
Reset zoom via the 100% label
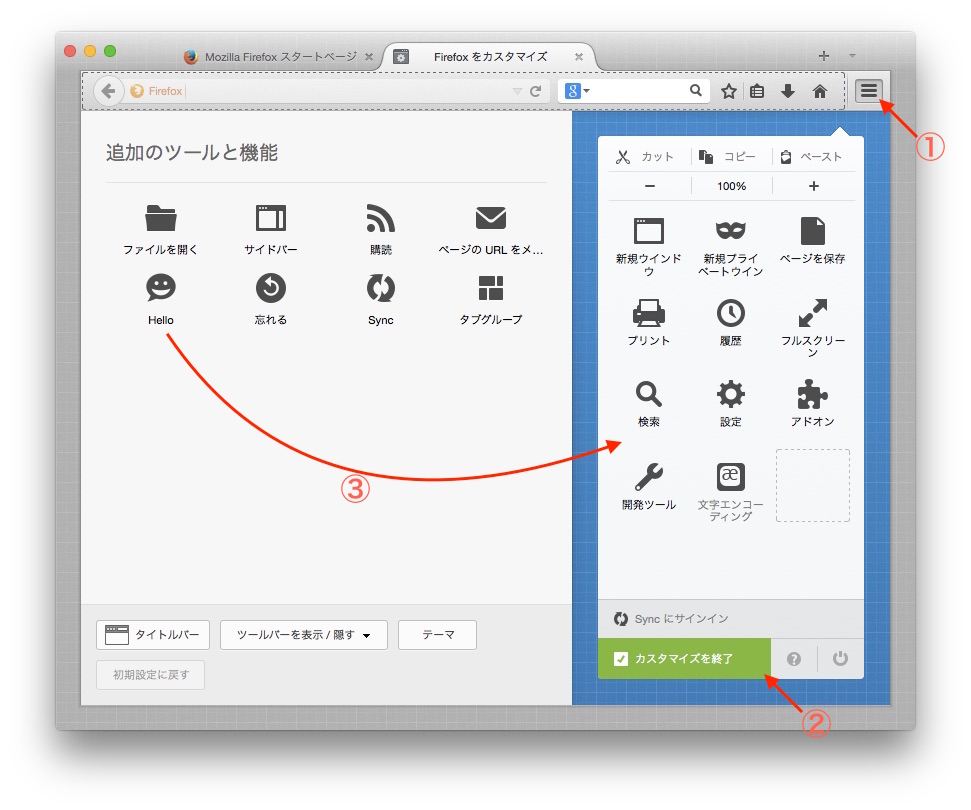pyautogui.click(x=731, y=186)
